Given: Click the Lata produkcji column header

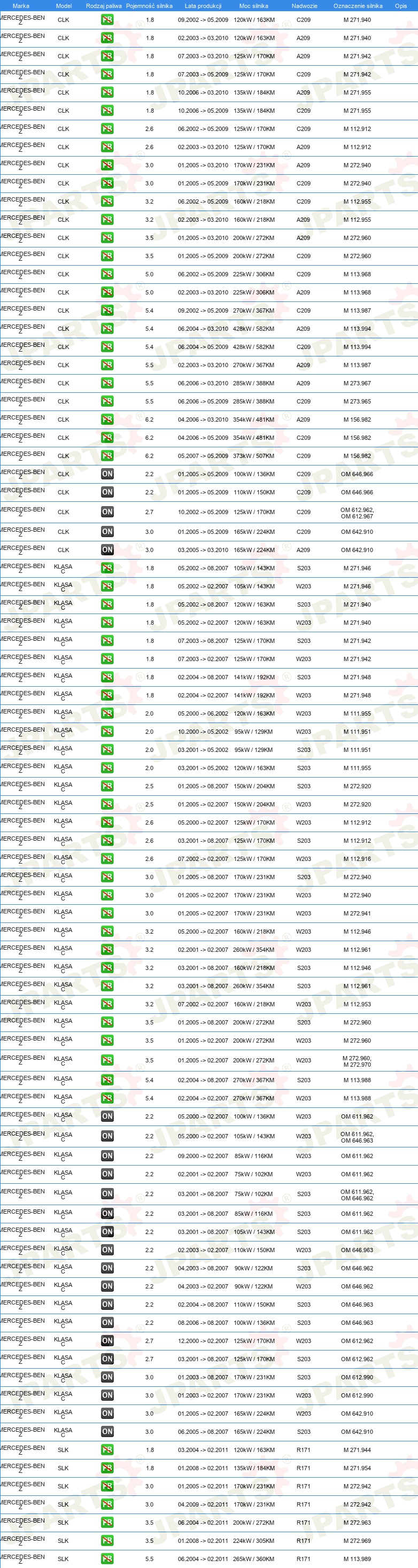Looking at the screenshot, I should coord(203,5).
